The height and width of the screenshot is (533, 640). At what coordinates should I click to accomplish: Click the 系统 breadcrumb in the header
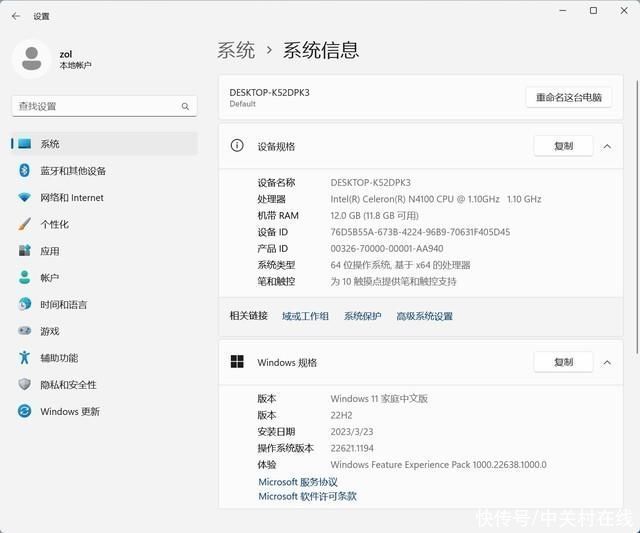click(x=236, y=50)
